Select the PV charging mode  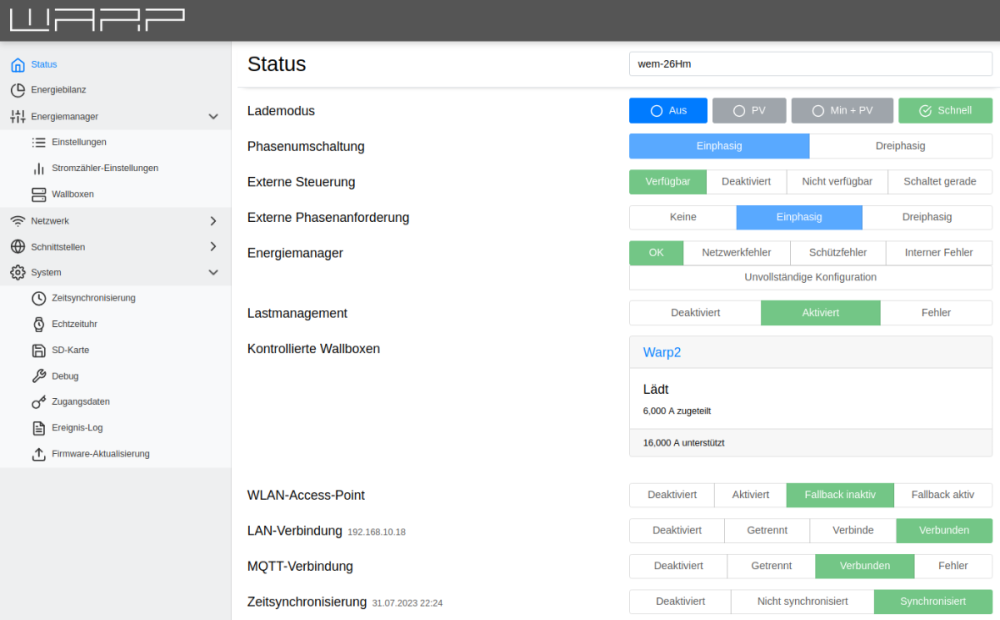(x=749, y=111)
